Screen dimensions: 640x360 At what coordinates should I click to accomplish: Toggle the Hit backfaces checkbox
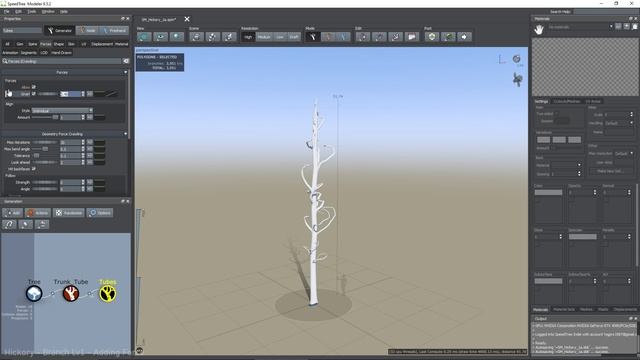34,169
